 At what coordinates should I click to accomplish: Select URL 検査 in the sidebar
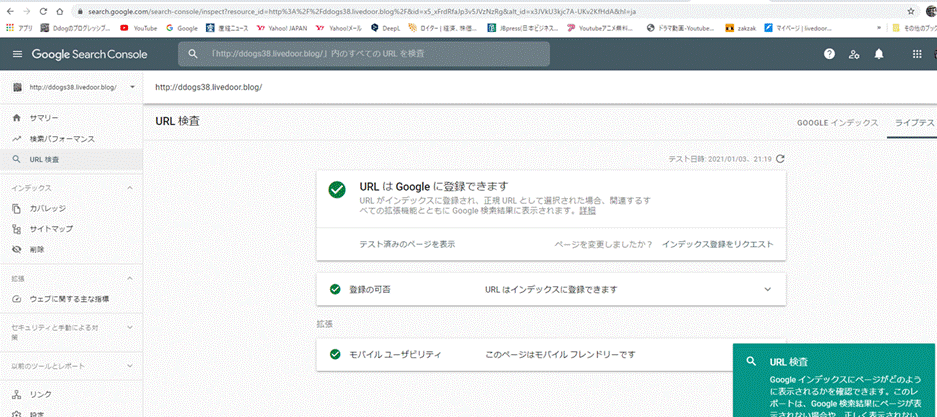coord(71,160)
